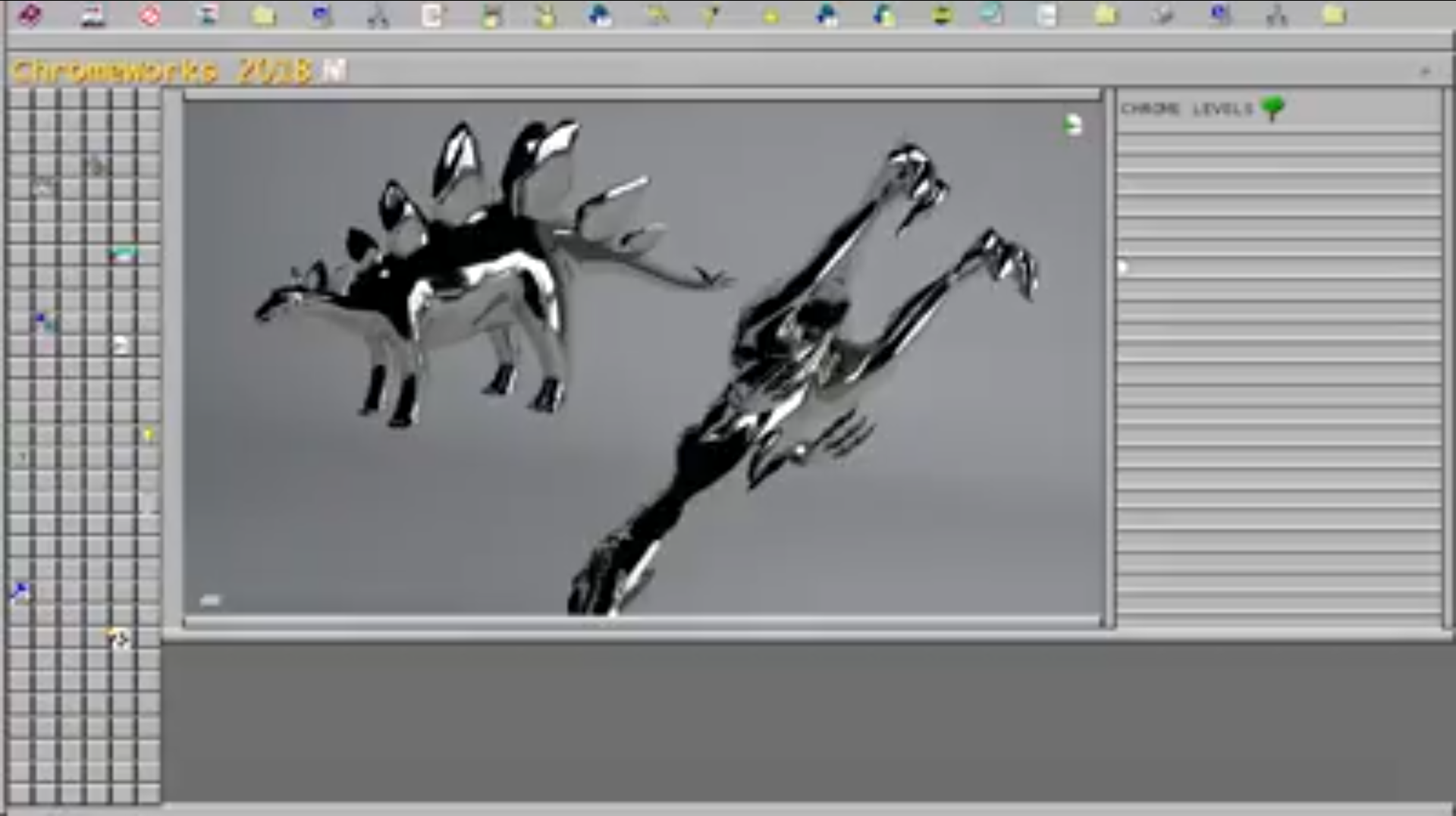This screenshot has height=816, width=1456.
Task: Click the teal cell in left grid palette
Action: (123, 253)
